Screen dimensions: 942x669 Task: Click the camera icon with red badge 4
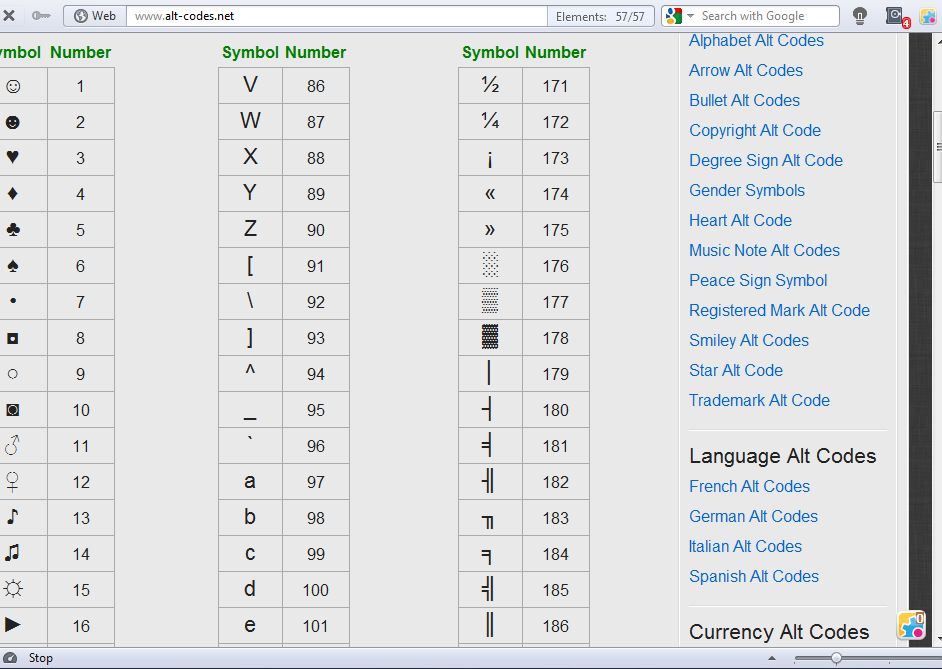[893, 16]
